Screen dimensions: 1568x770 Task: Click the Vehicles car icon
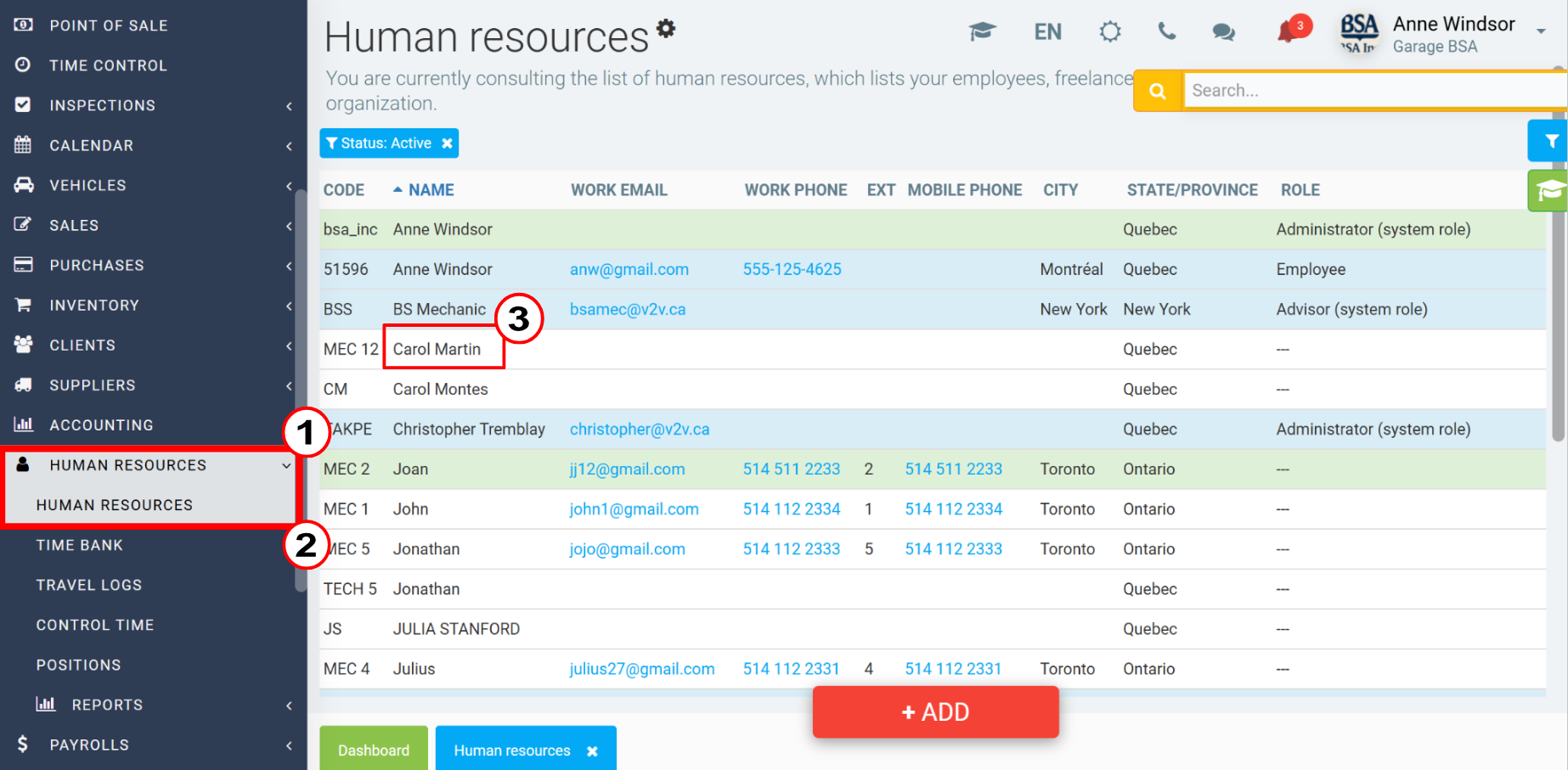24,184
